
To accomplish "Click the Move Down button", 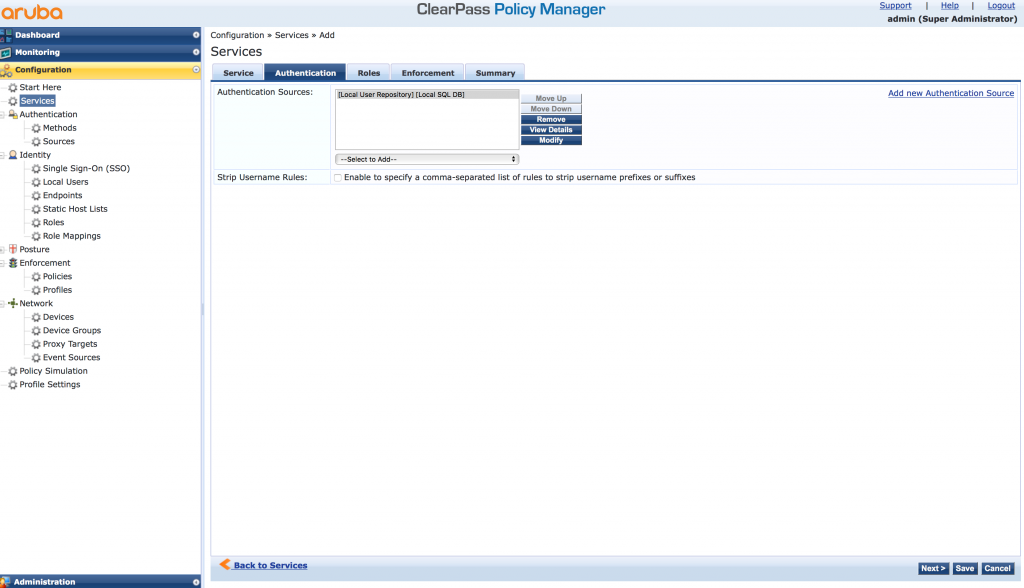I will [x=551, y=109].
